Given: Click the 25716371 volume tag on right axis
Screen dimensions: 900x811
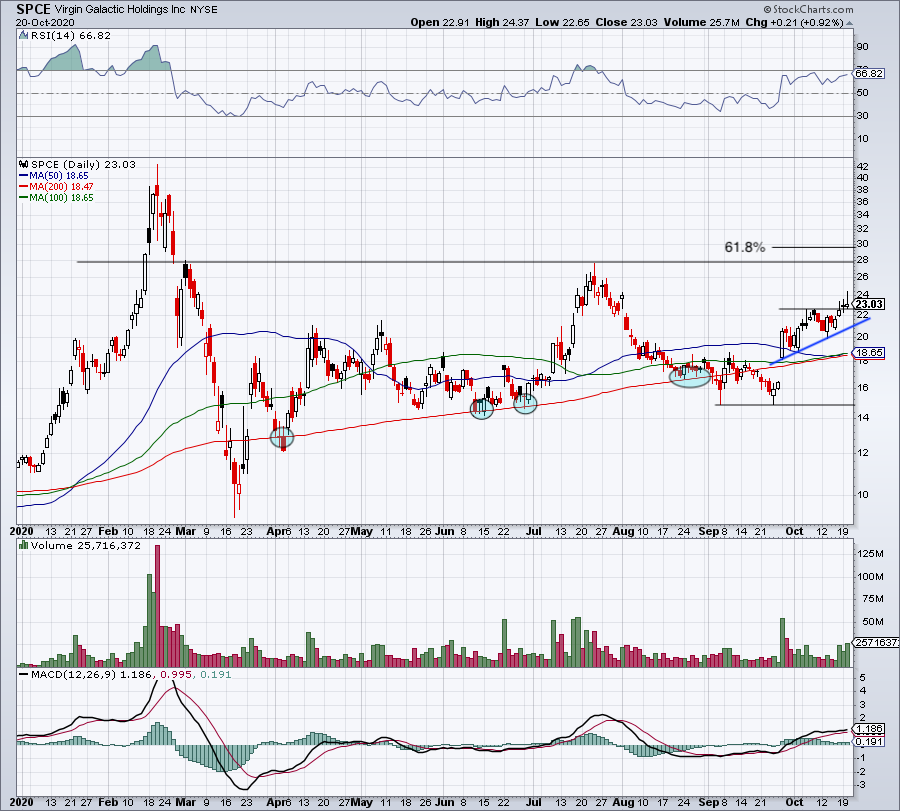Looking at the screenshot, I should tap(876, 642).
